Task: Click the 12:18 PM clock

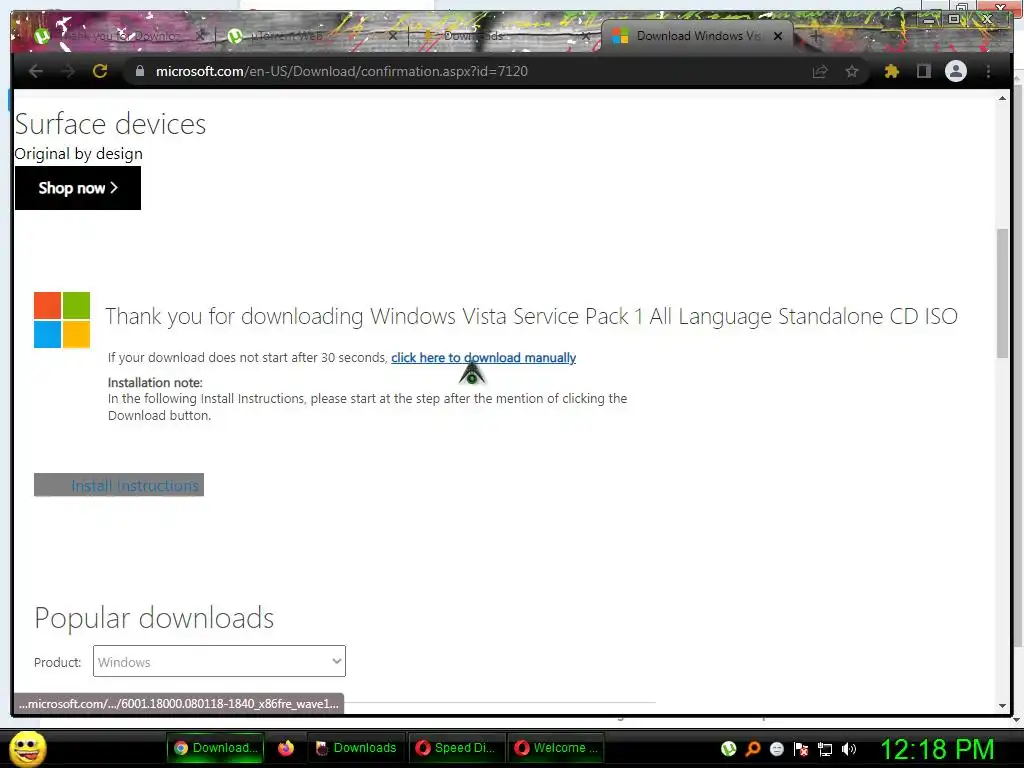Action: tap(938, 749)
